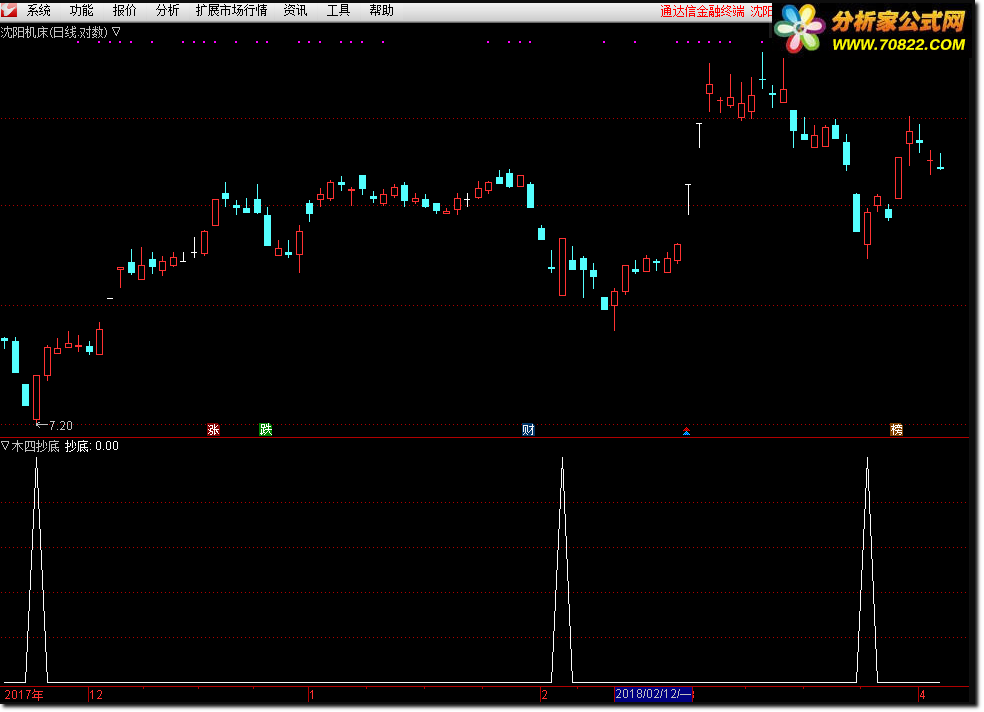Click the 12 month axis marker
The height and width of the screenshot is (712, 984).
click(96, 695)
